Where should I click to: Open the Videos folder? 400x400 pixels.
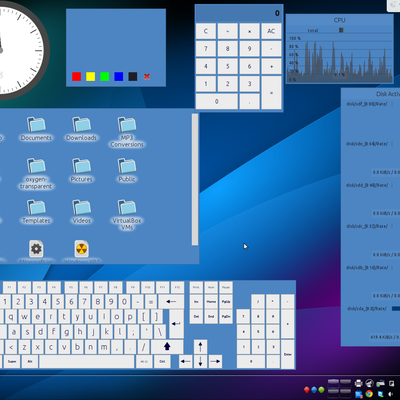pos(81,212)
